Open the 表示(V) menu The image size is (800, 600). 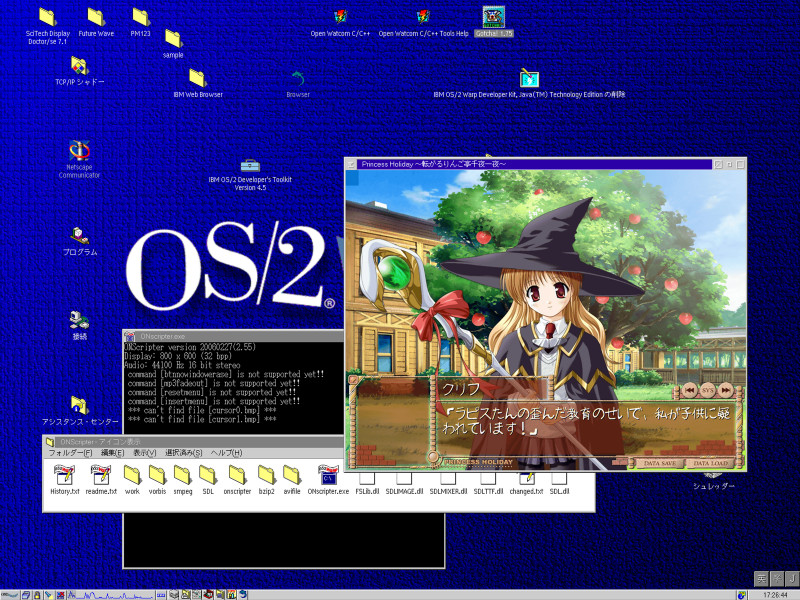pyautogui.click(x=144, y=453)
